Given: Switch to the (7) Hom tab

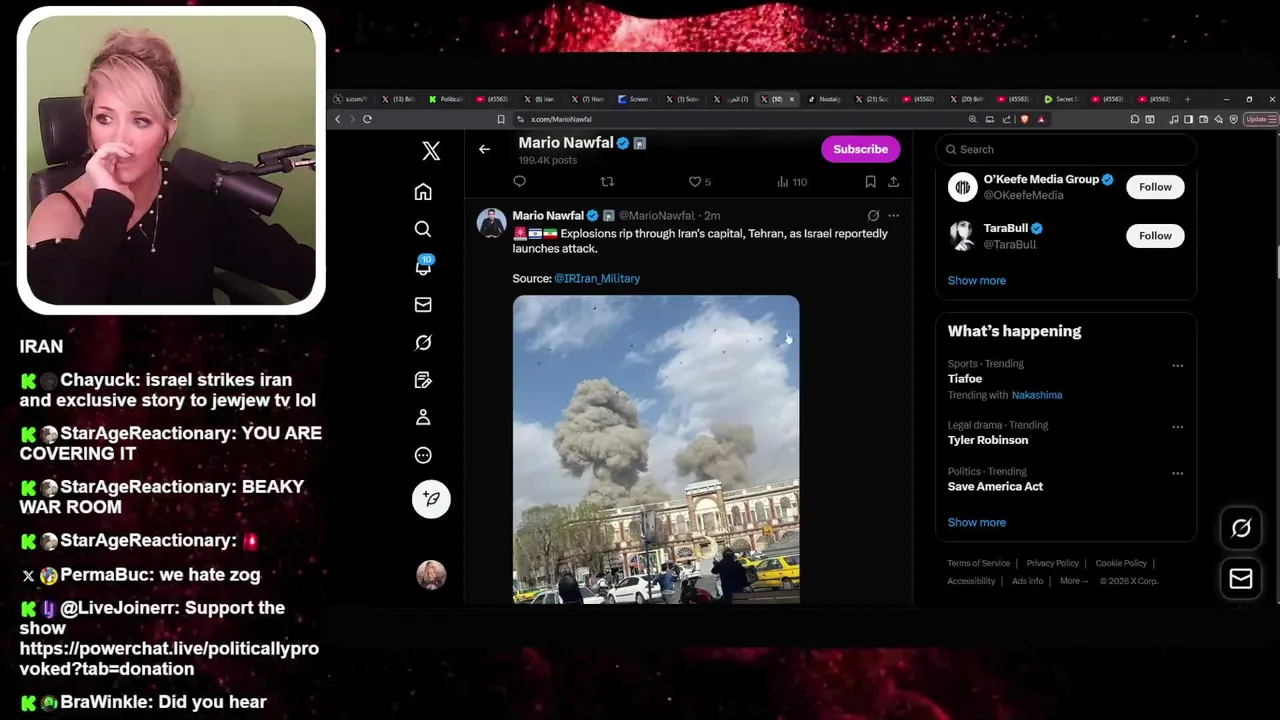Looking at the screenshot, I should click(589, 99).
